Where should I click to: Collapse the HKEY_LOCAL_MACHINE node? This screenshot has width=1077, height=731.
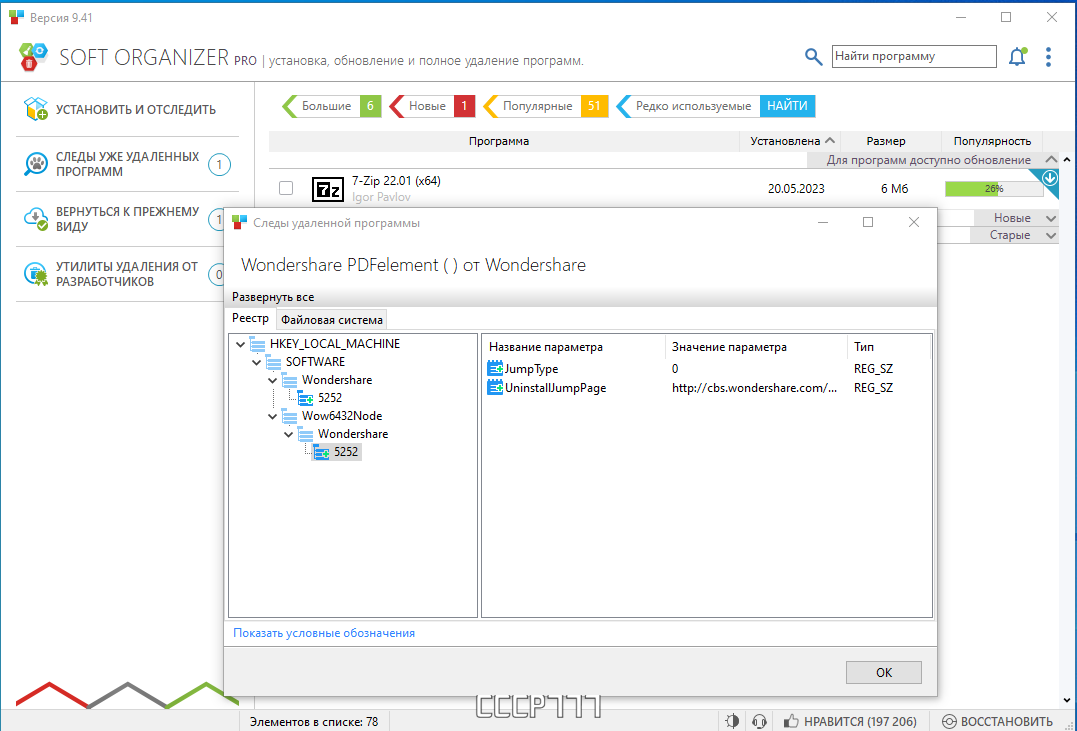point(240,344)
